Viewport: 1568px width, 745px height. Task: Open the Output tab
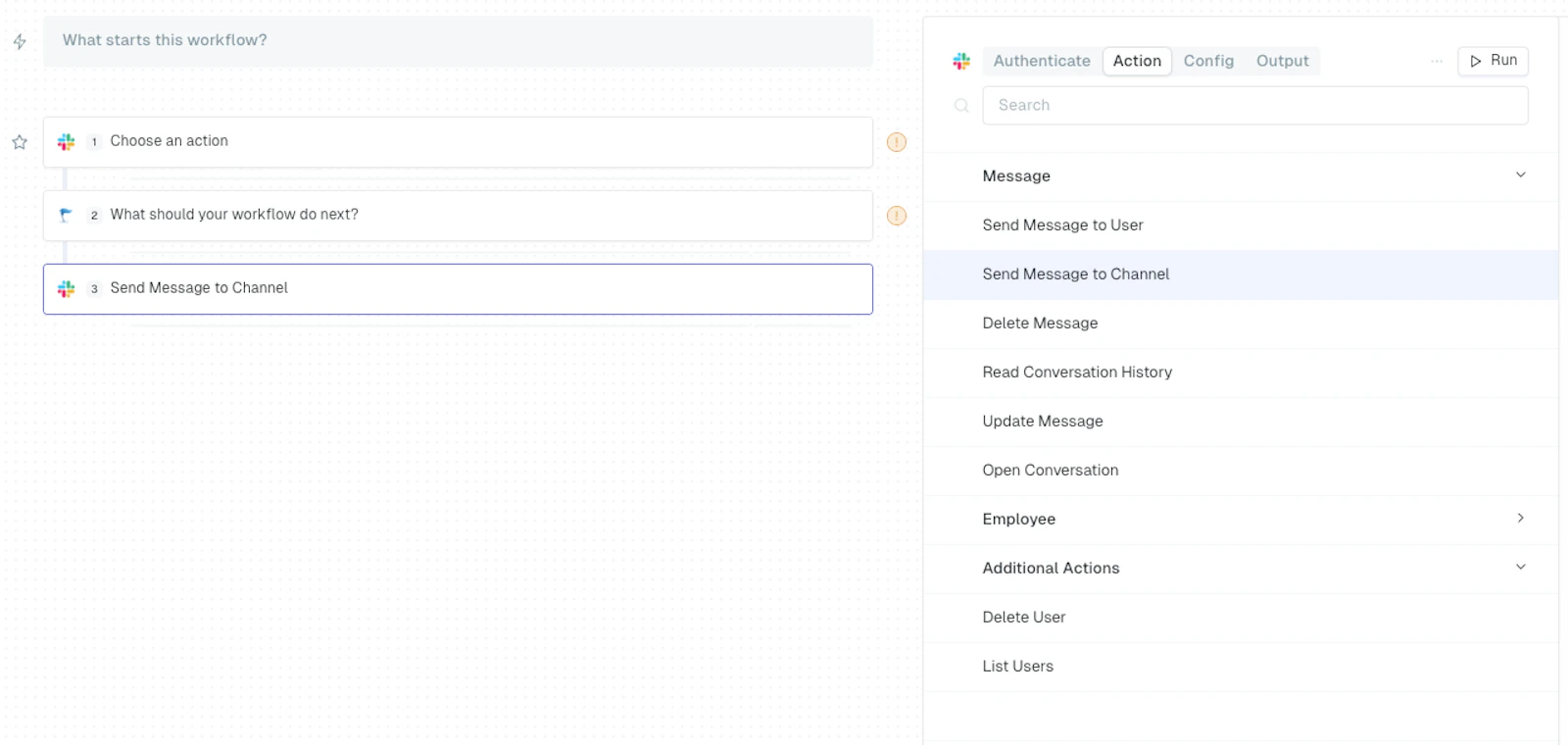(1283, 61)
